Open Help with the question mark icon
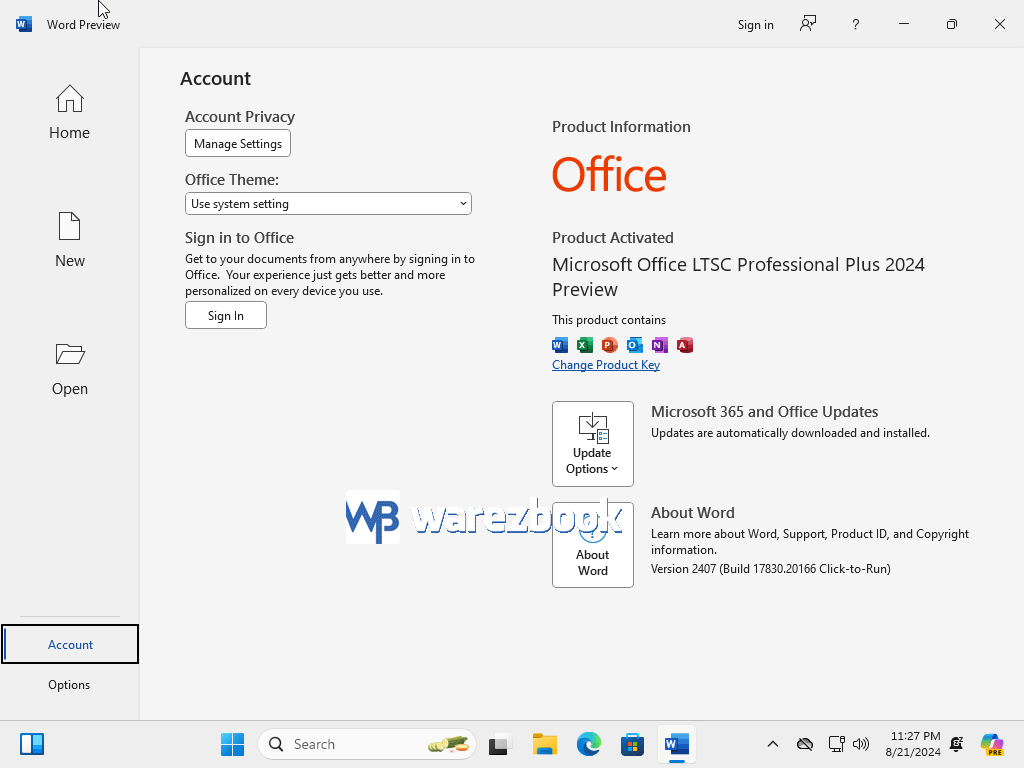Image resolution: width=1024 pixels, height=768 pixels. [856, 25]
